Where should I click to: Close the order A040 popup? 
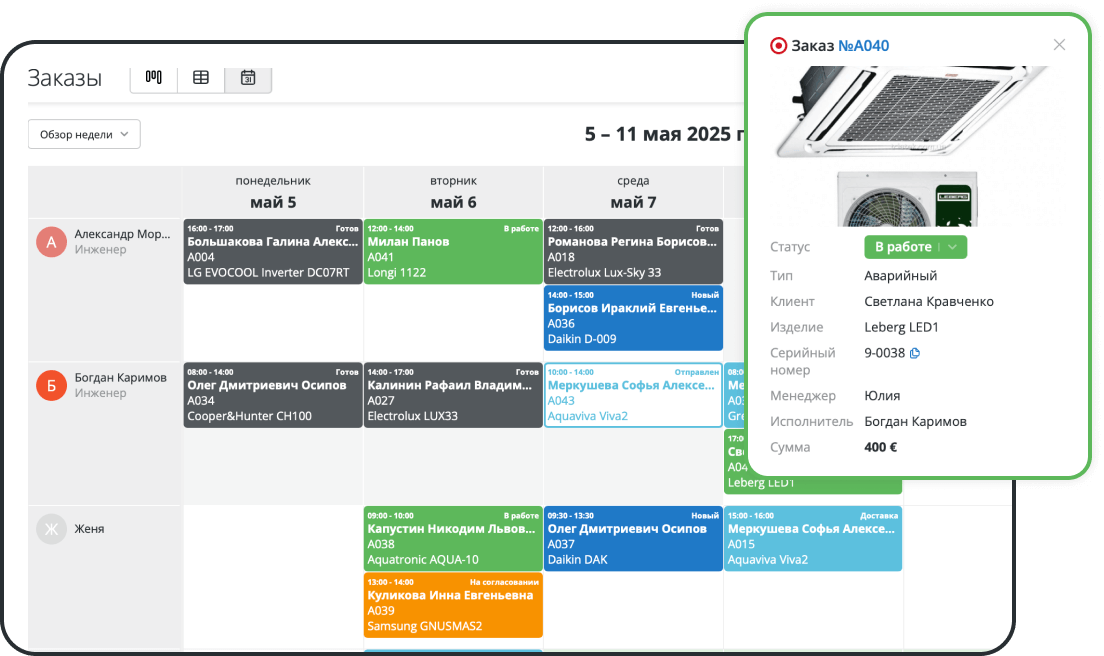click(1059, 45)
